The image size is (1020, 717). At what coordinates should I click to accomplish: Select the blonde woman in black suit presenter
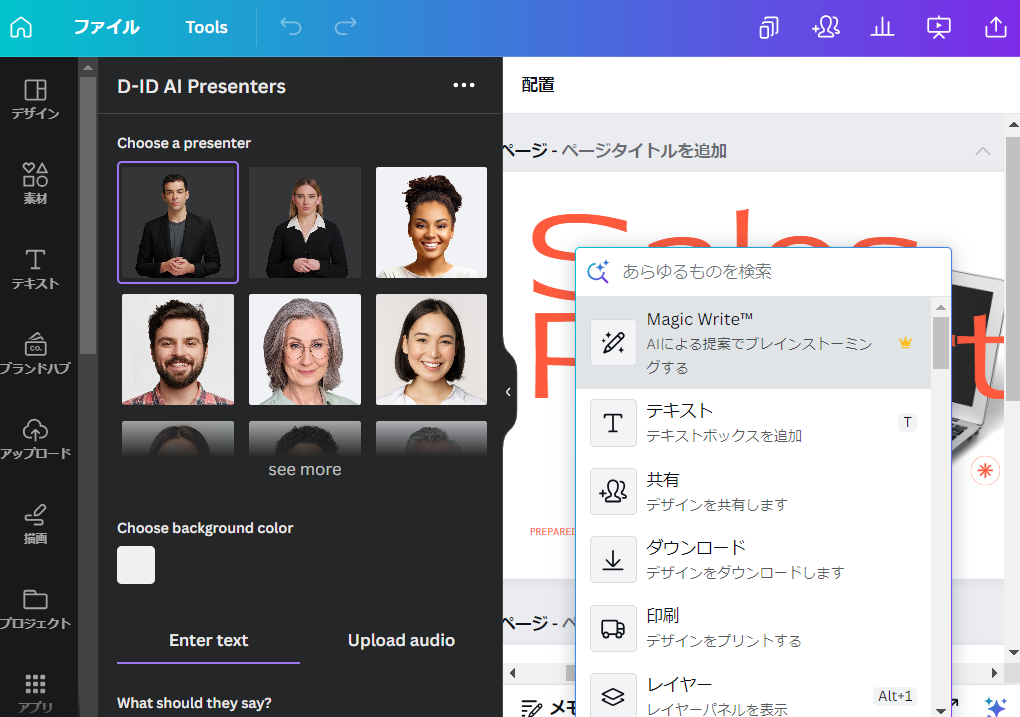pyautogui.click(x=304, y=223)
